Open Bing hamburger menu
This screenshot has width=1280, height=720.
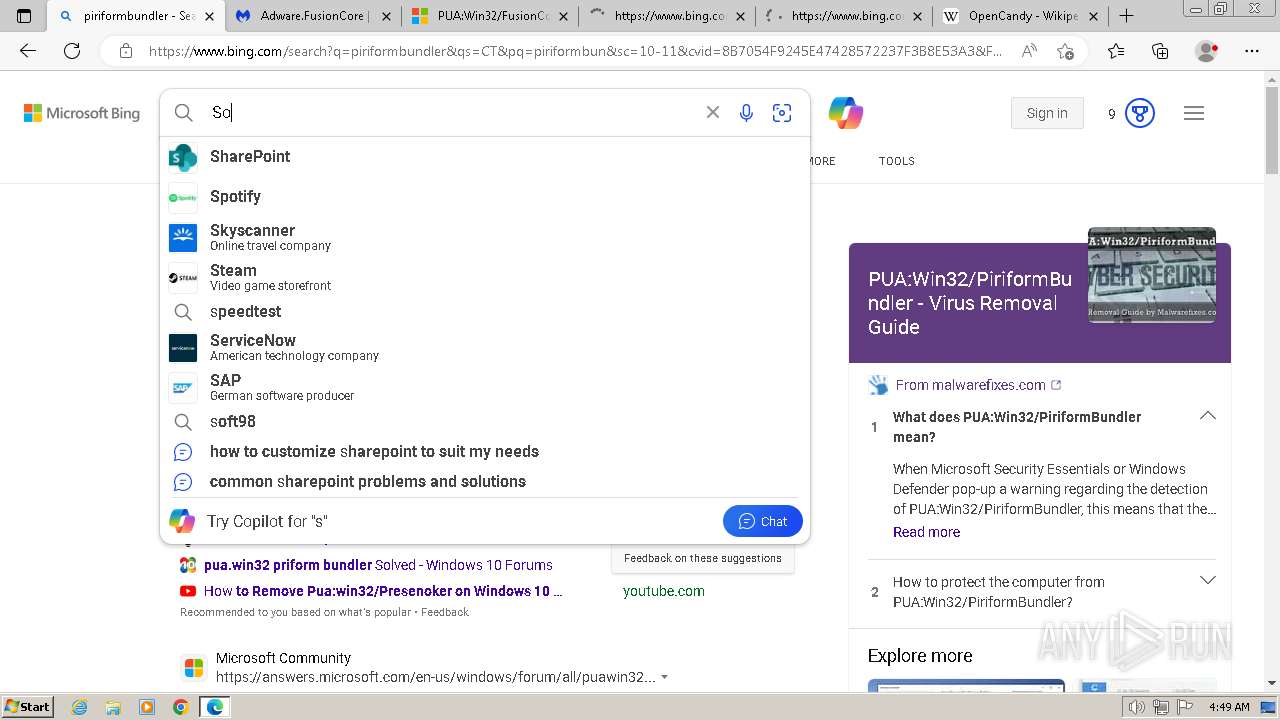(1194, 113)
